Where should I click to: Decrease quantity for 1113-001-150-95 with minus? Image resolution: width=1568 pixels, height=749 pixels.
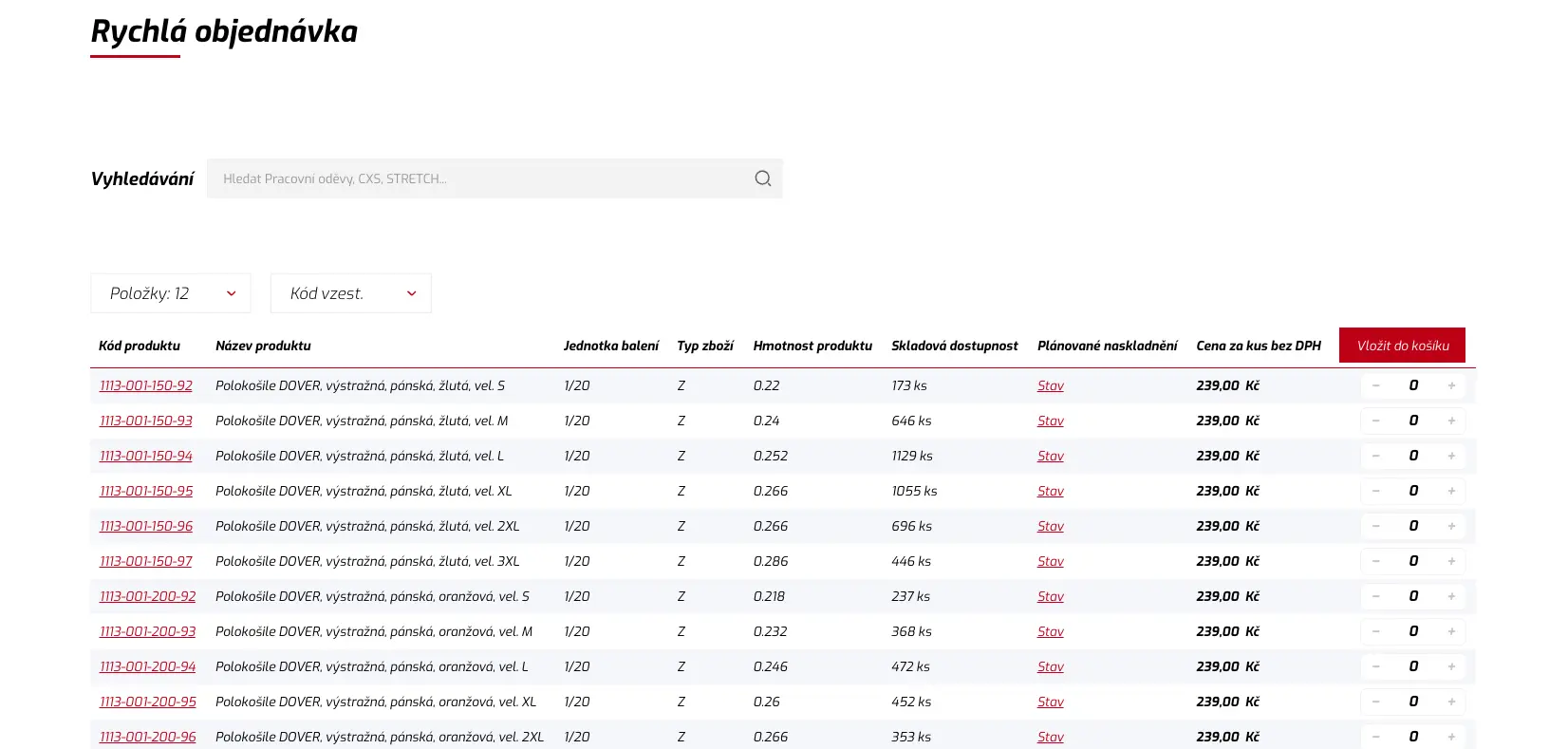(1375, 491)
